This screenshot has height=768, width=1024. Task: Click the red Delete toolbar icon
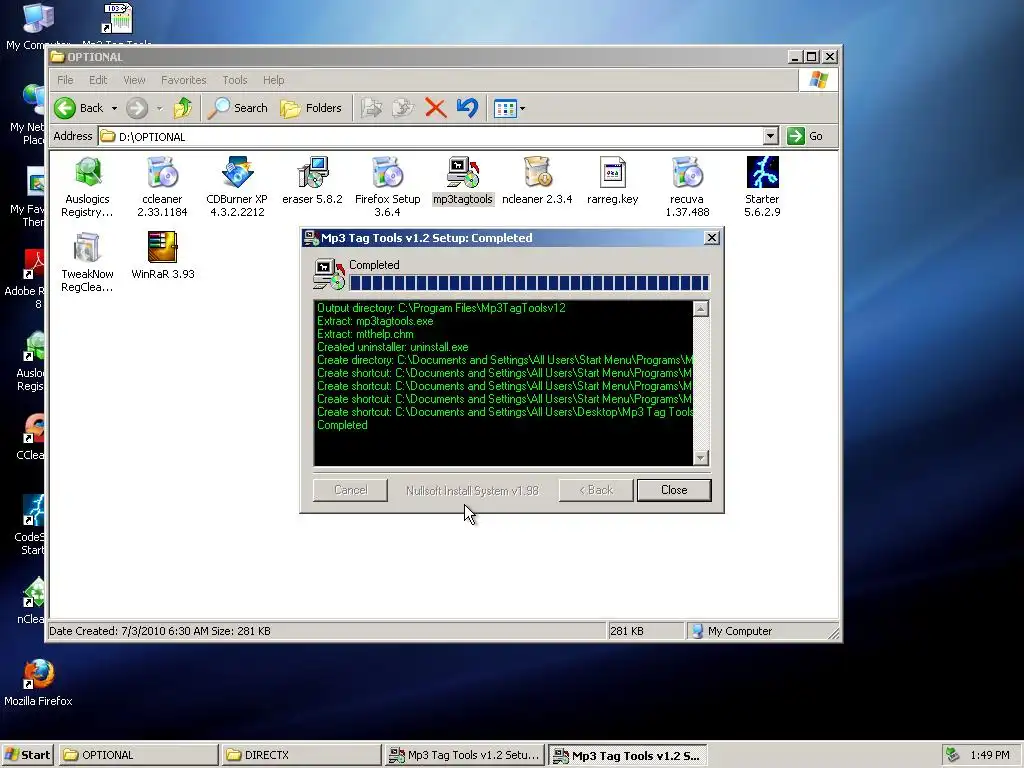tap(435, 108)
